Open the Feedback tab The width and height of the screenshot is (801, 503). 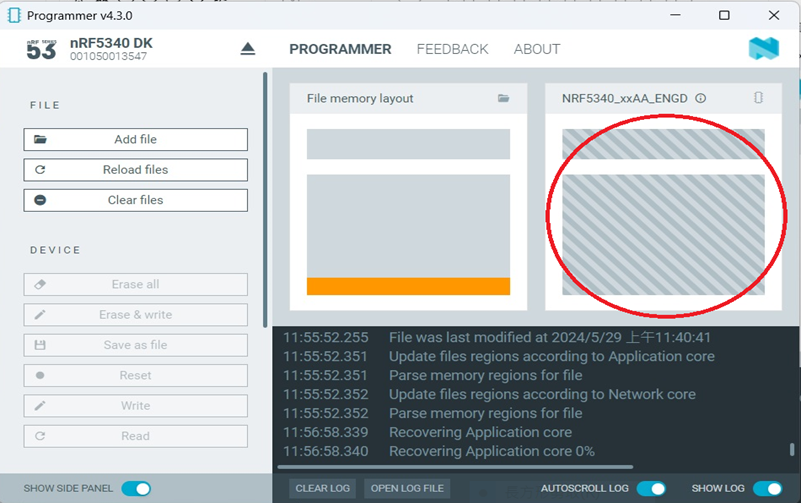pos(453,49)
